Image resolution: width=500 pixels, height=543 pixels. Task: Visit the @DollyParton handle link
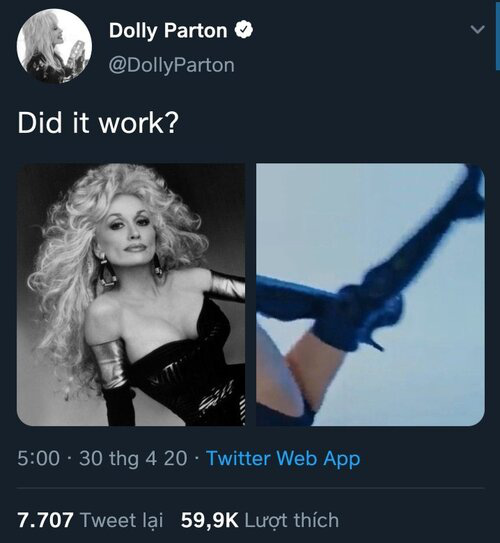pyautogui.click(x=172, y=65)
